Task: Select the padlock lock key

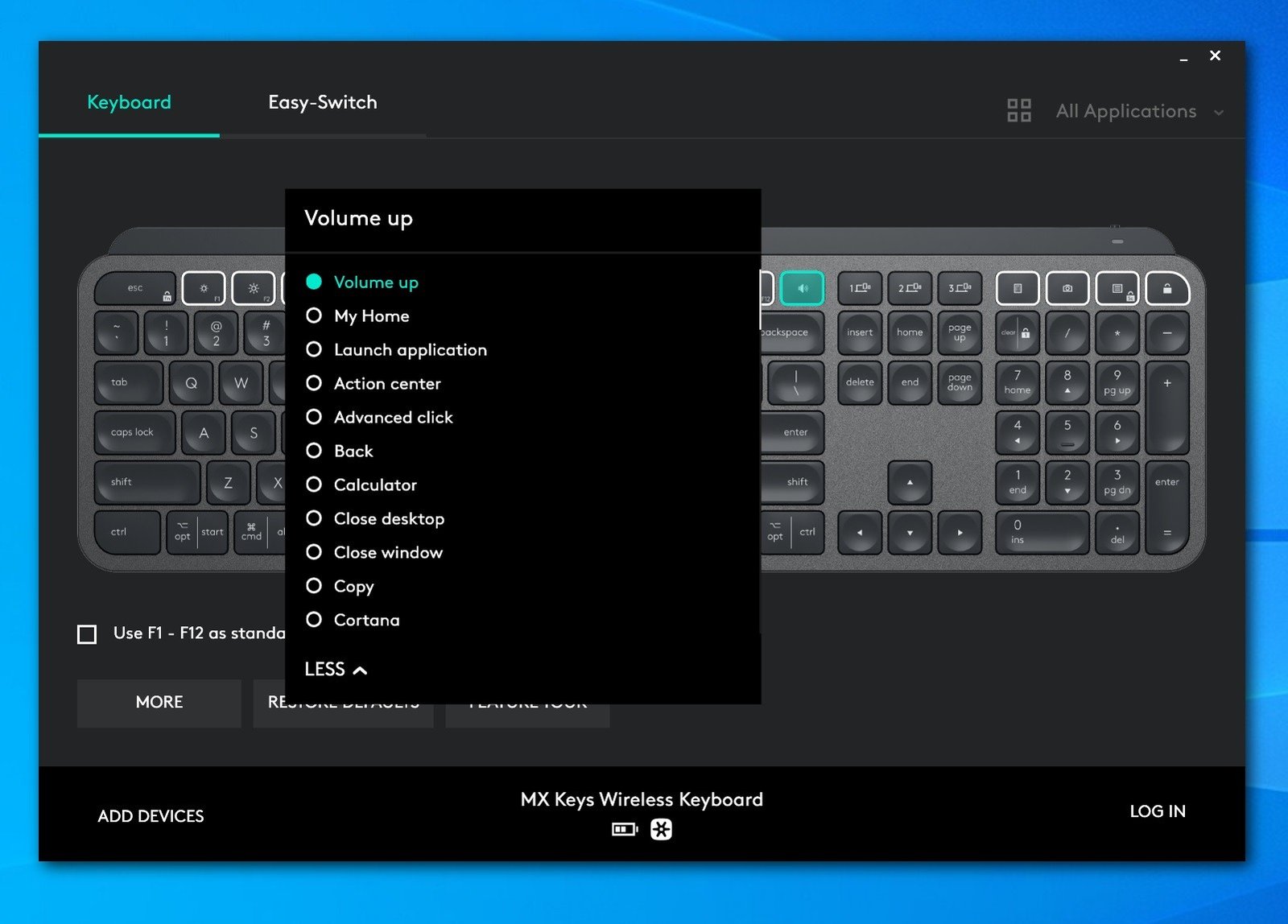Action: click(x=1167, y=288)
